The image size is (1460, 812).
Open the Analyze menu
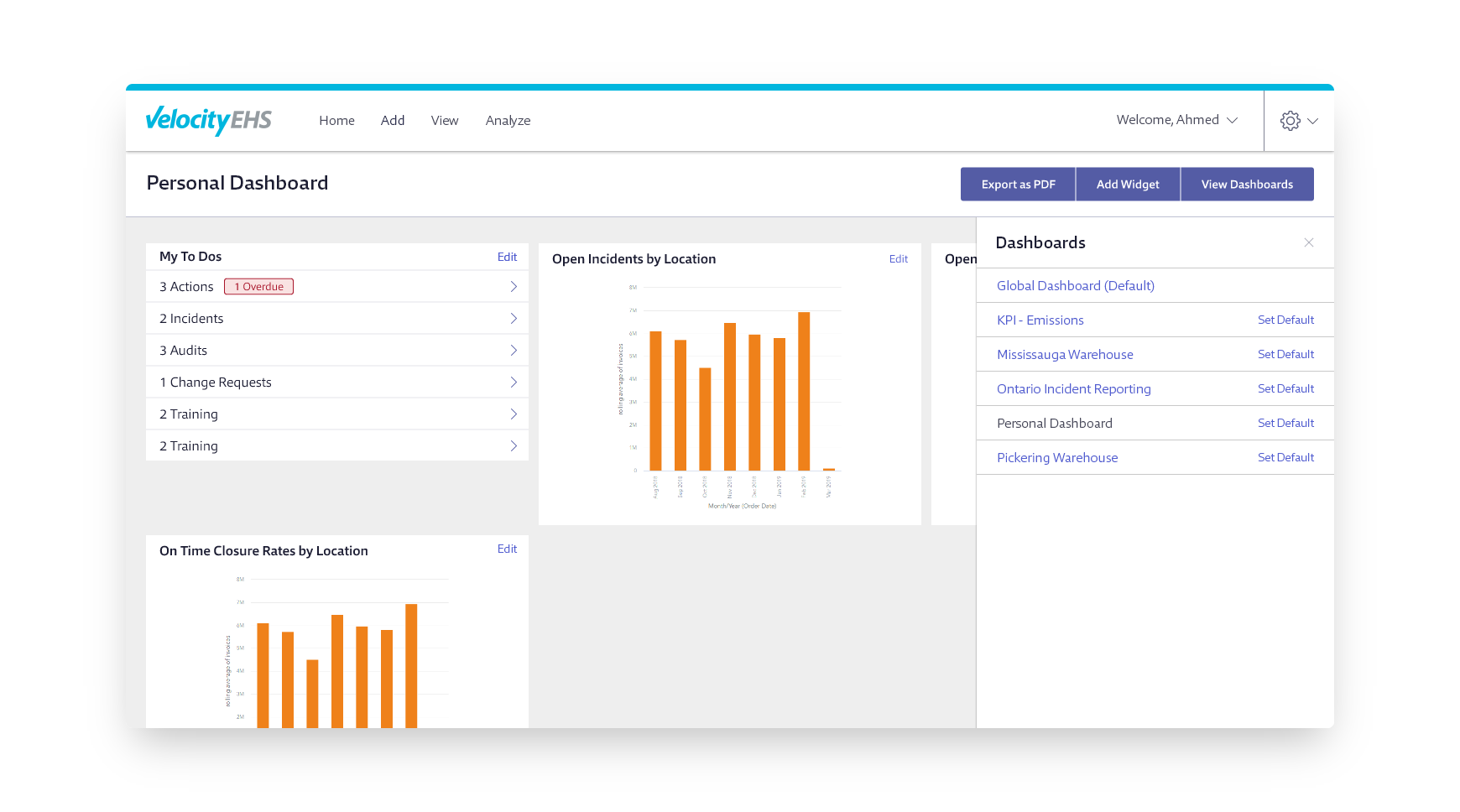pyautogui.click(x=508, y=120)
